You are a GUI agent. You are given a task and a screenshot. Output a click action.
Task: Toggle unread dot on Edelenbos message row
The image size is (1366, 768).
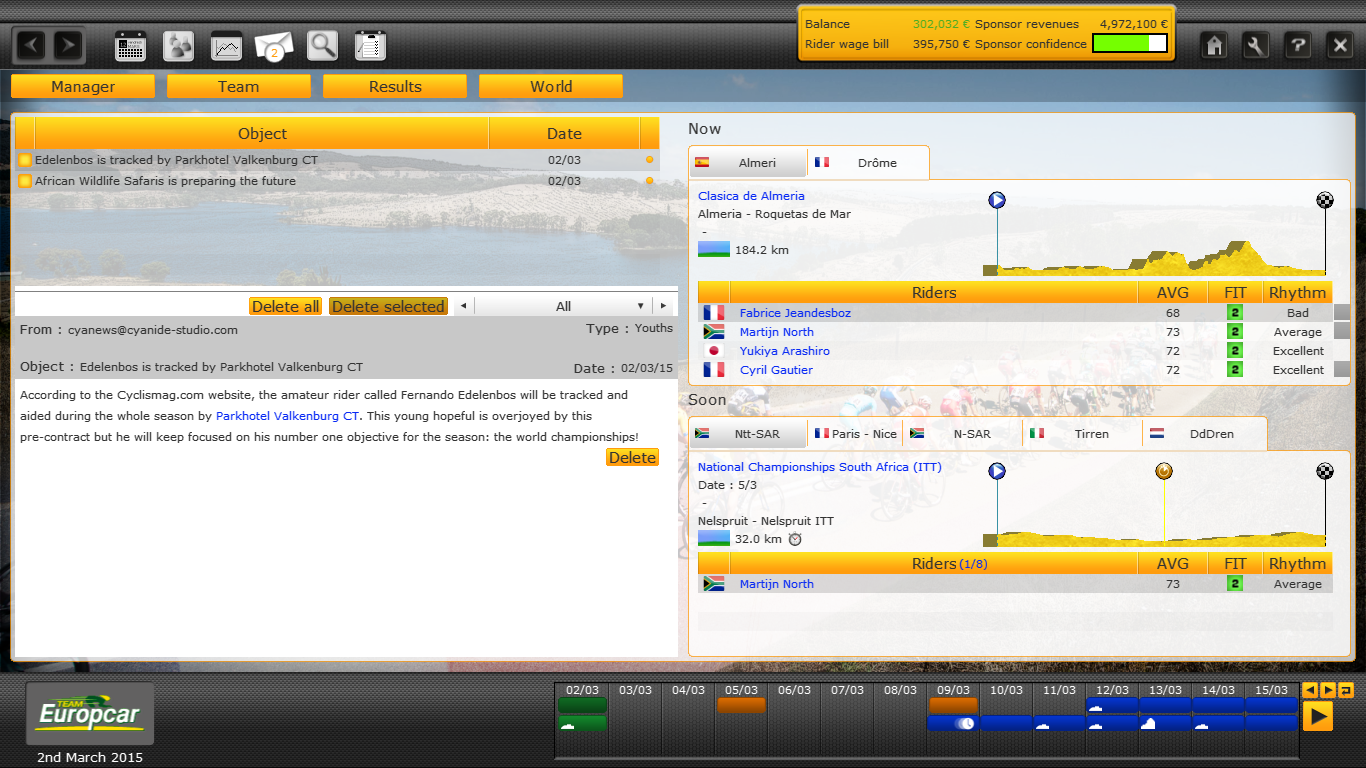tap(649, 160)
